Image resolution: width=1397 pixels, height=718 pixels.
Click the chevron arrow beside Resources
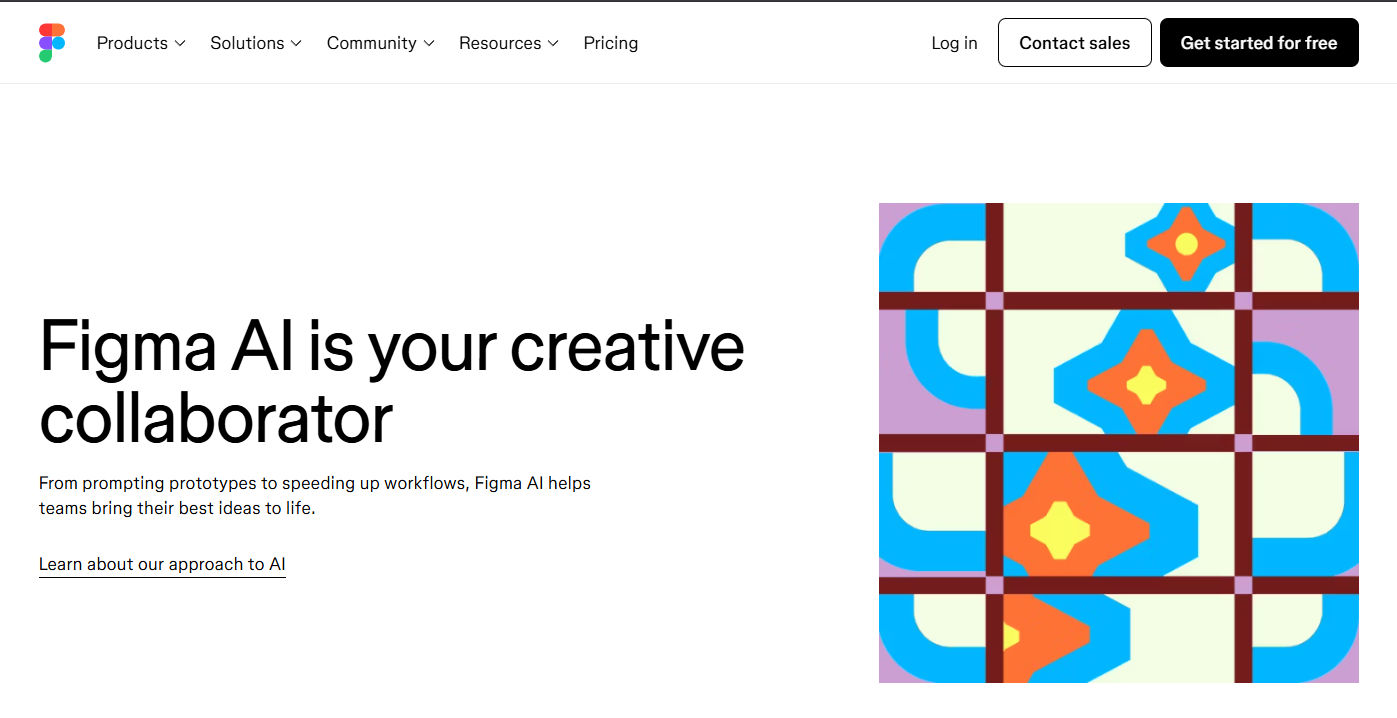click(553, 43)
